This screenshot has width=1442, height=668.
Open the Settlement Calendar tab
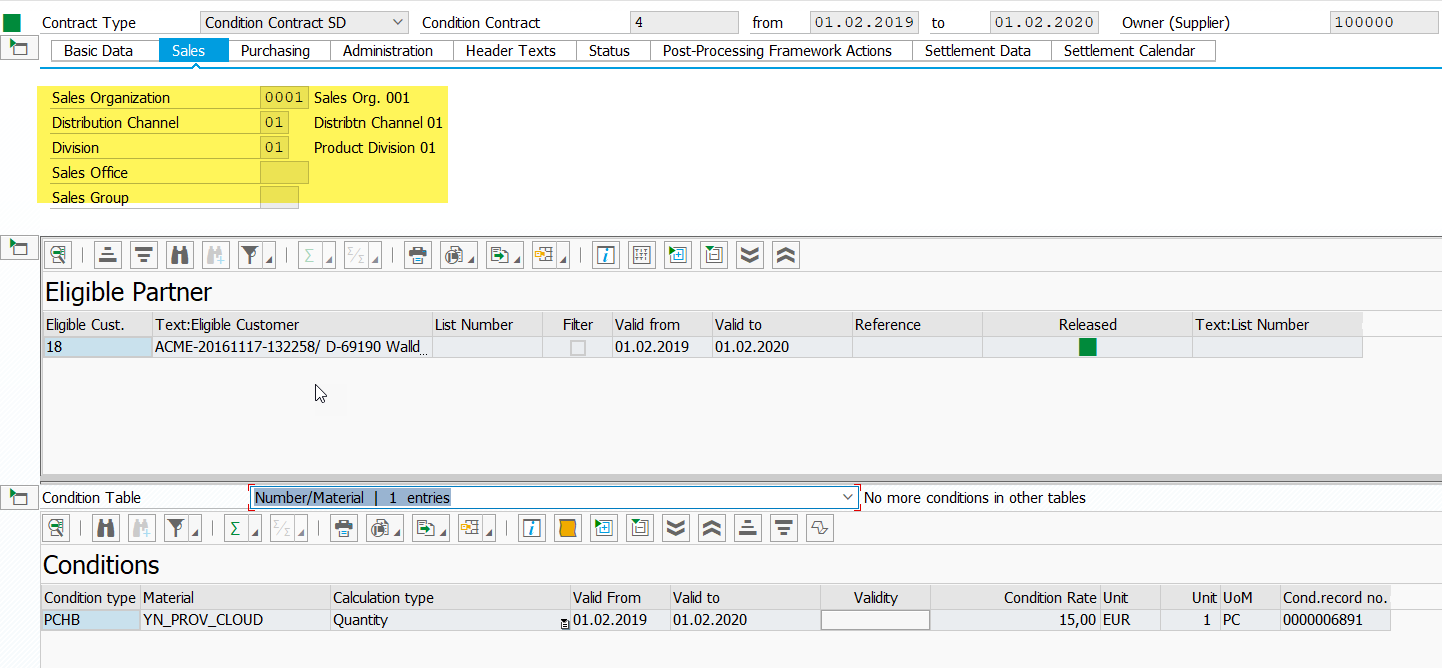point(1129,51)
